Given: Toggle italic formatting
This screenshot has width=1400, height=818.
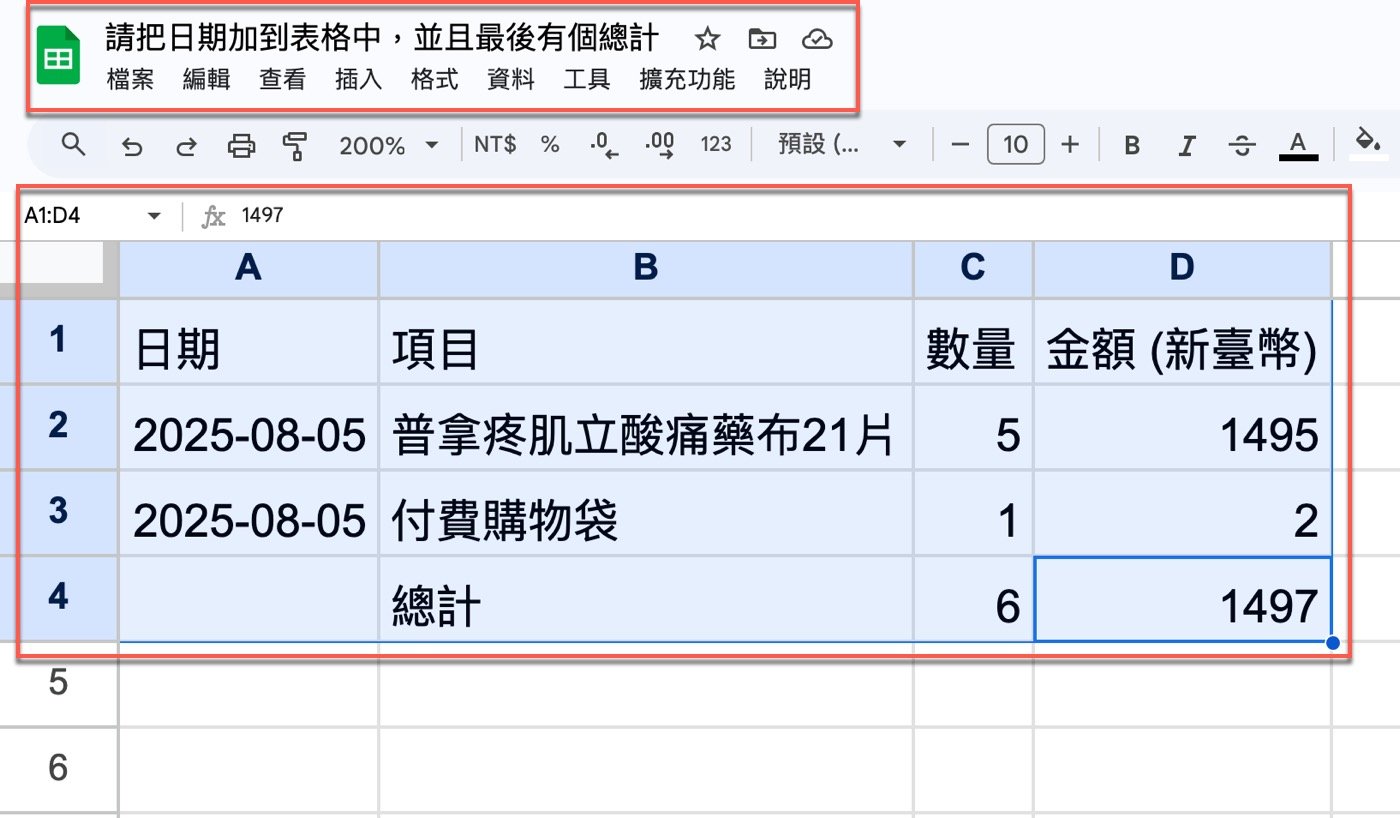Looking at the screenshot, I should [x=1187, y=146].
